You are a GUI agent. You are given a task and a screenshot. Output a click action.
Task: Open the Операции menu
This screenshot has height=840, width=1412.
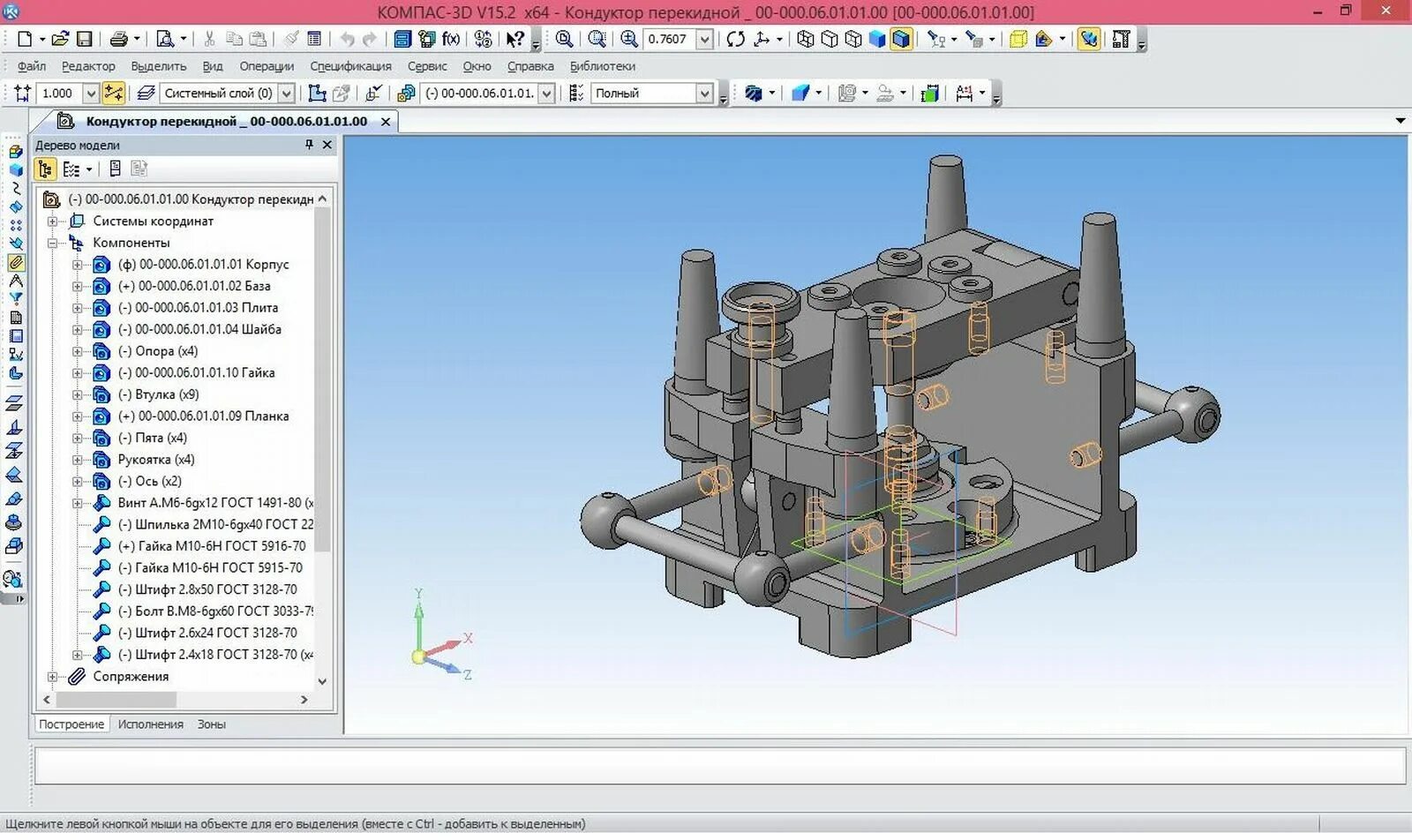pyautogui.click(x=267, y=66)
